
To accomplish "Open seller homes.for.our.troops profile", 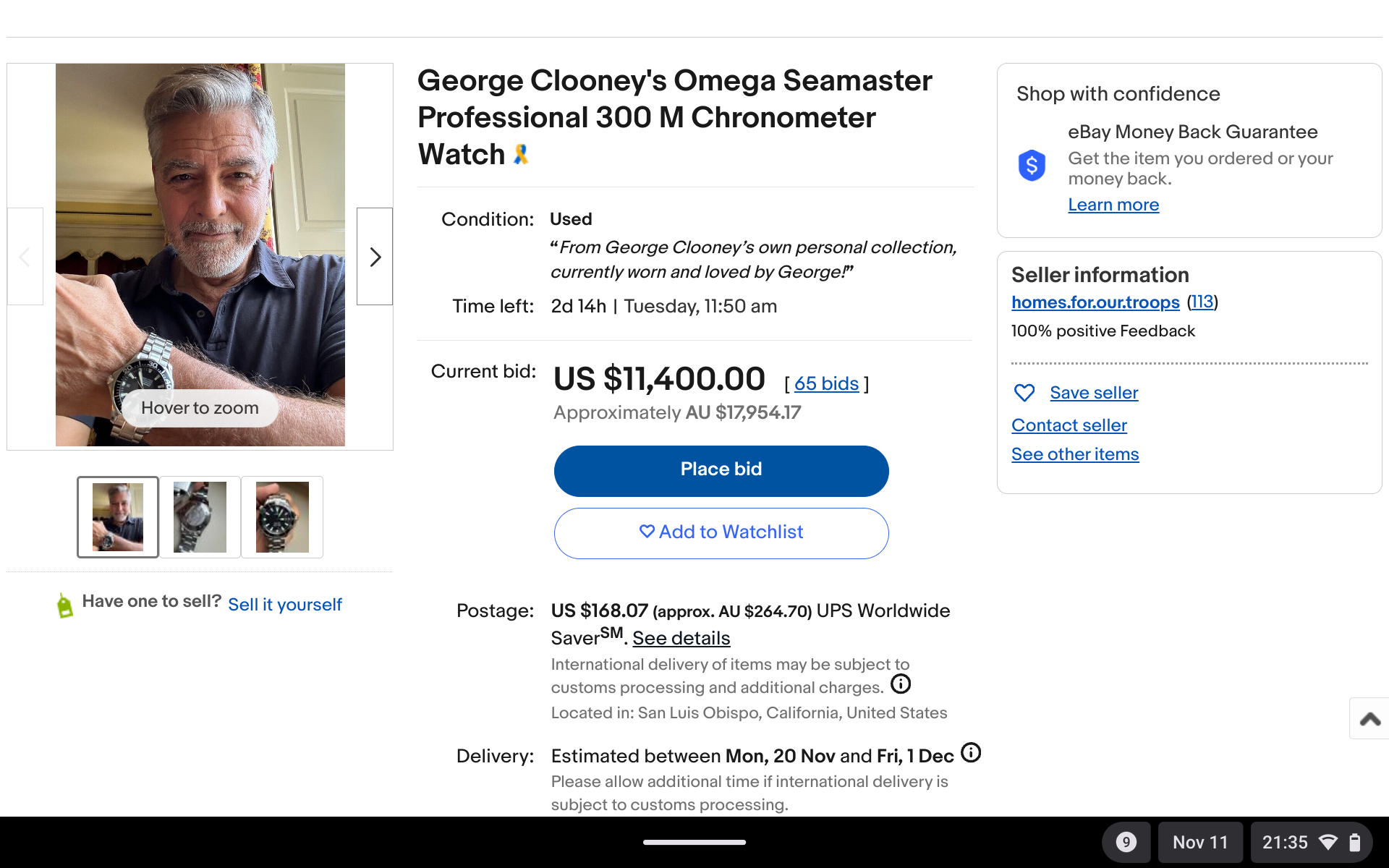I will [x=1095, y=302].
